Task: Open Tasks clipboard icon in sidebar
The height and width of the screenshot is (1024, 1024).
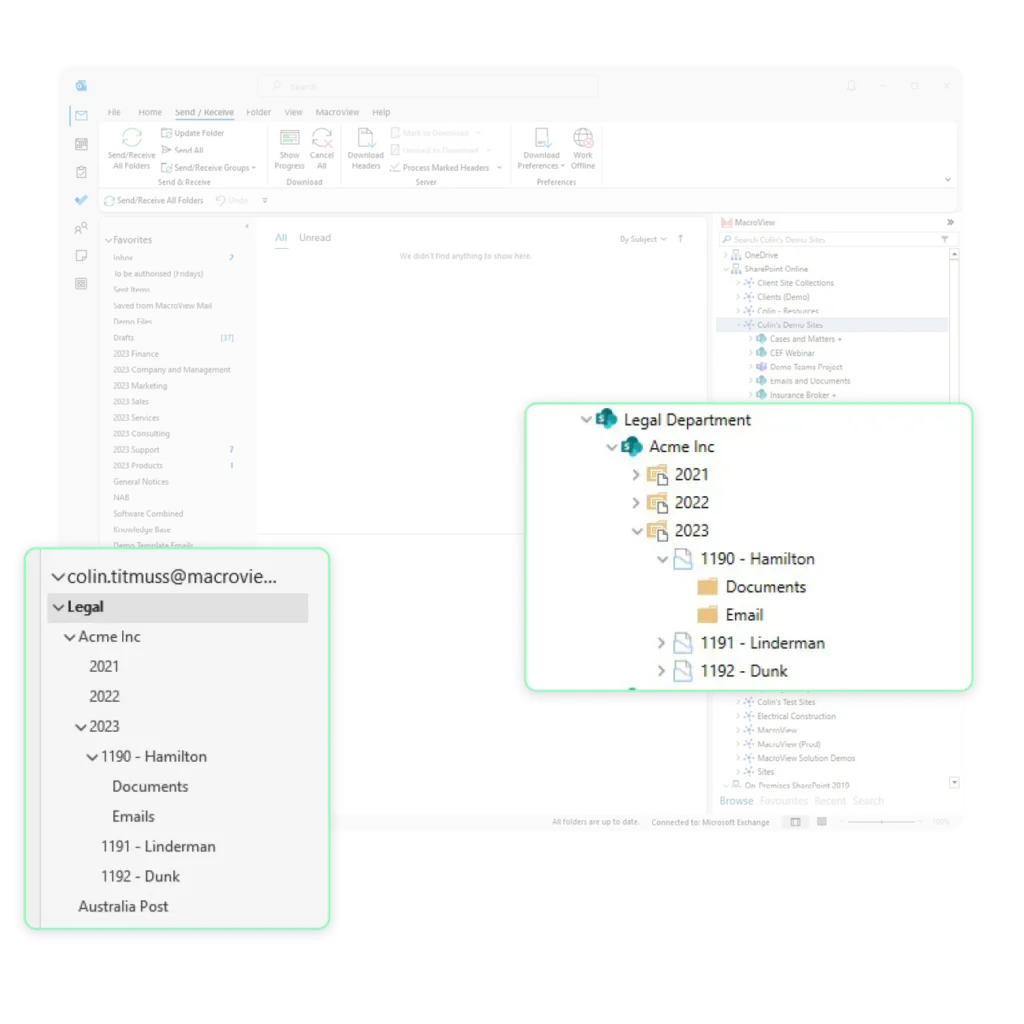Action: coord(81,172)
